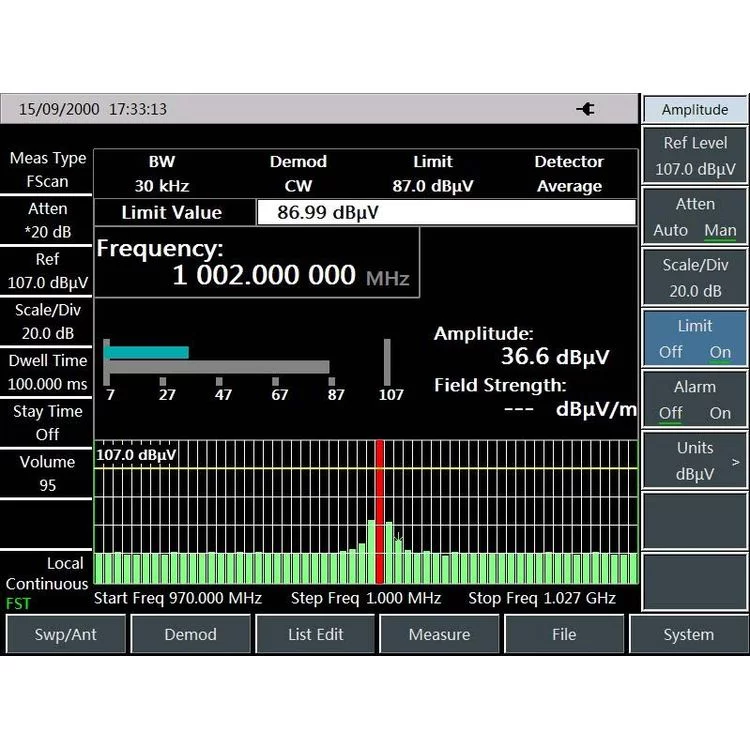
Task: Click the Amplitude 36.6 dBµV readout
Action: 521,346
